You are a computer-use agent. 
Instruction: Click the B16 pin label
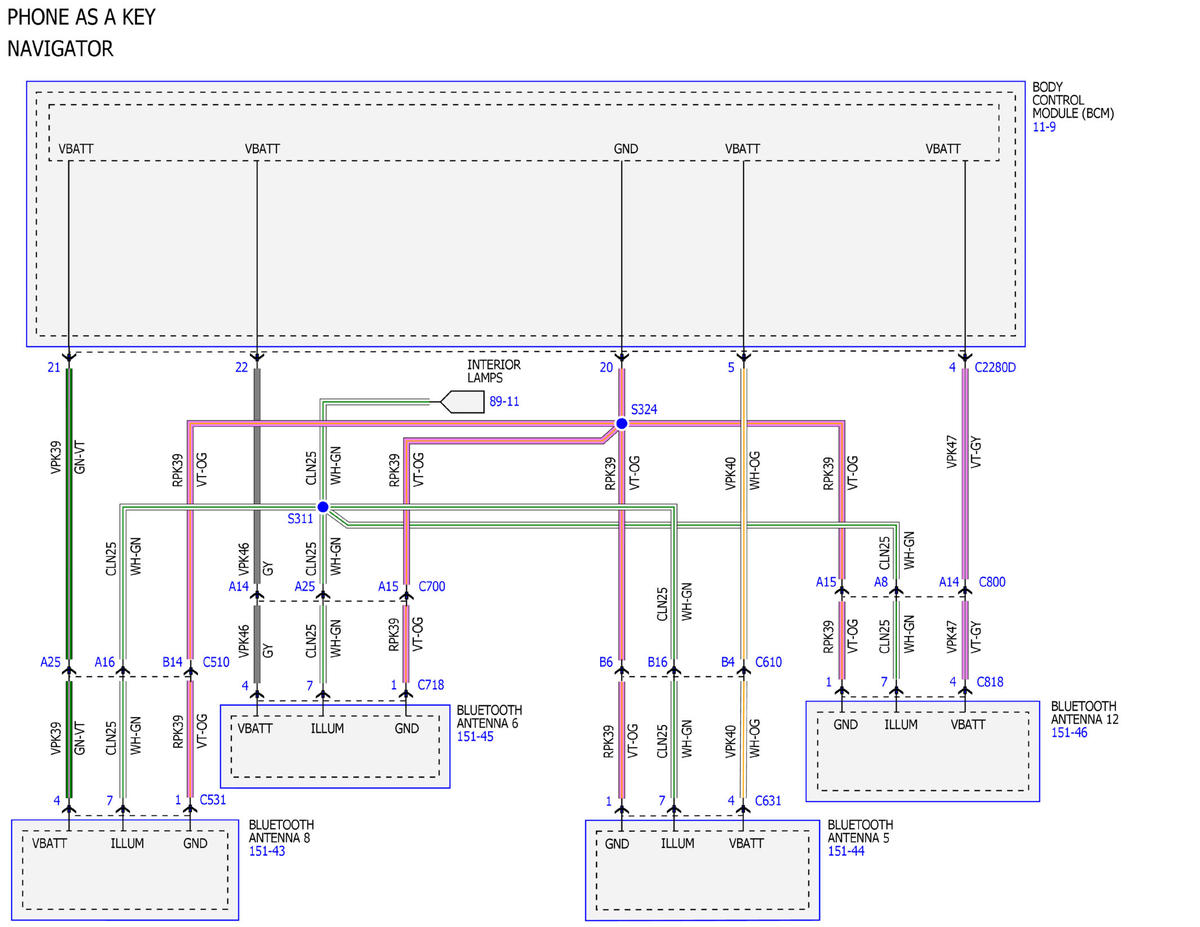tap(657, 662)
